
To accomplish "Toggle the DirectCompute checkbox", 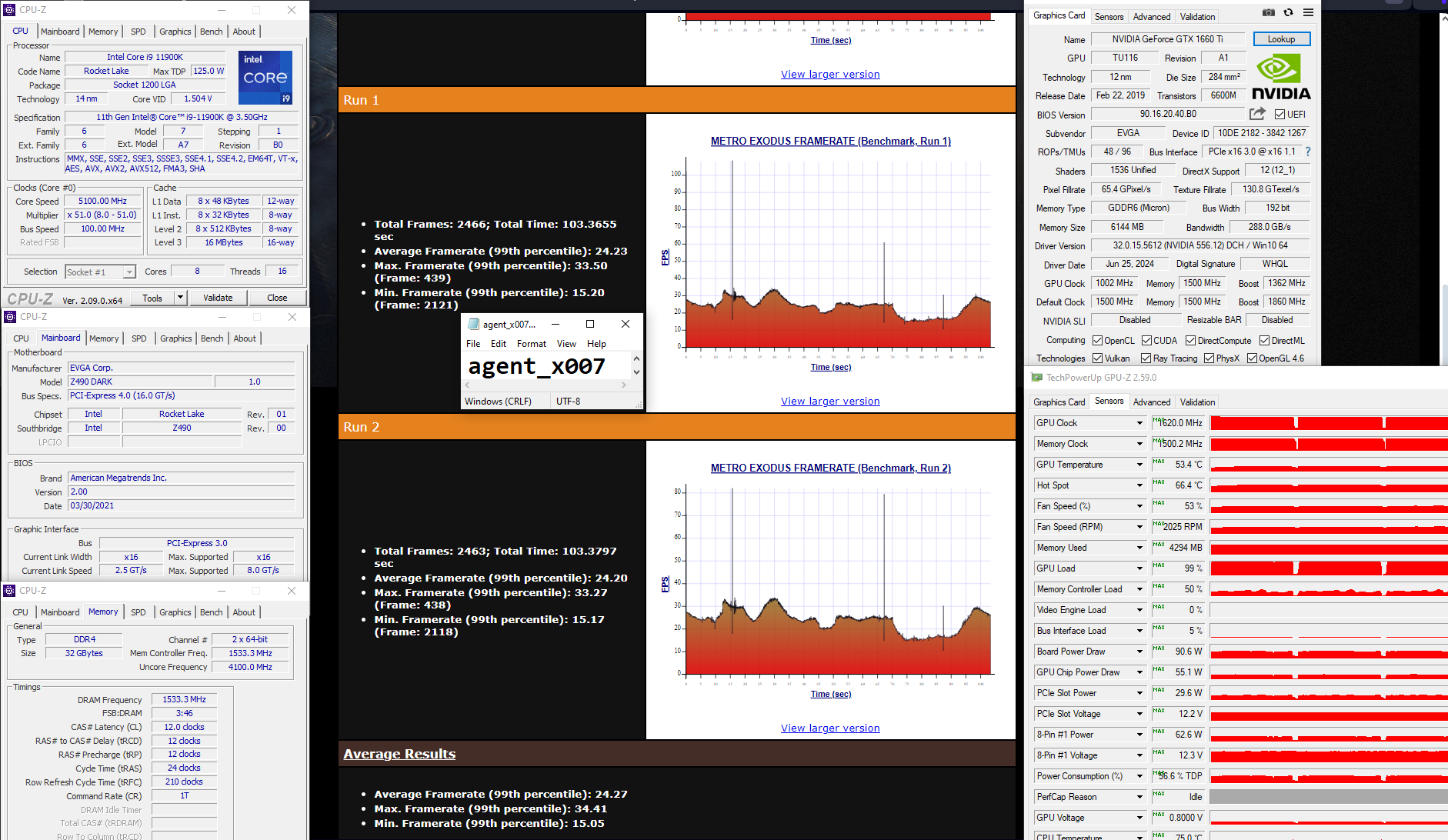I will pos(1190,340).
